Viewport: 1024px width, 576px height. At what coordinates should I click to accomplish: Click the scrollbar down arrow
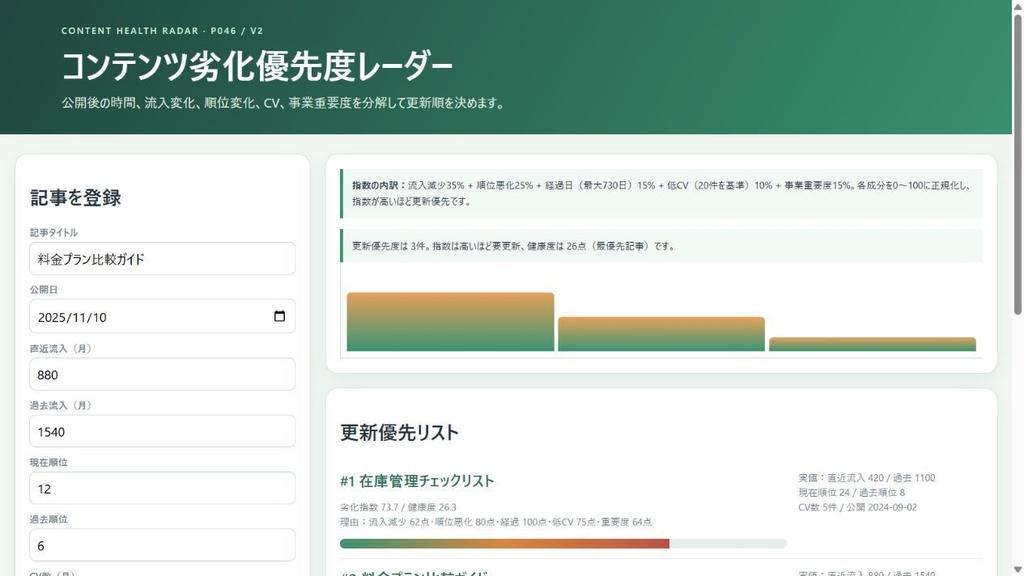coord(1017,570)
